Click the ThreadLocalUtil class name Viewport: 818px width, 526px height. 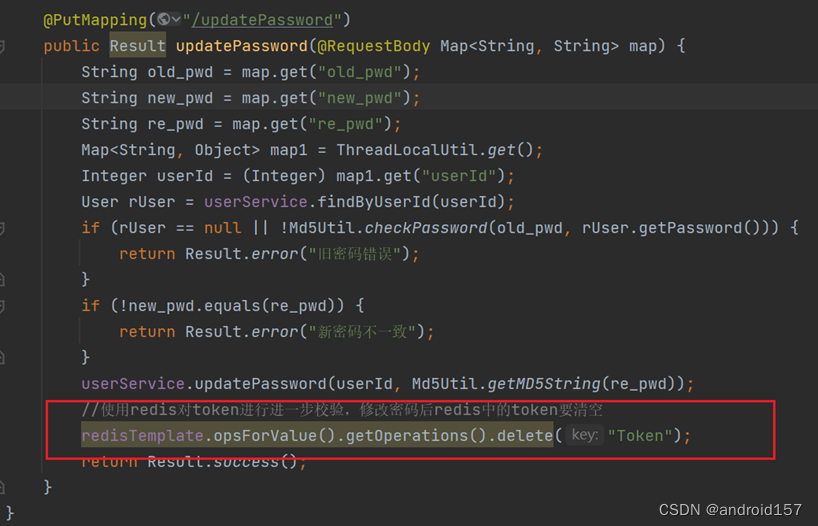pos(407,150)
